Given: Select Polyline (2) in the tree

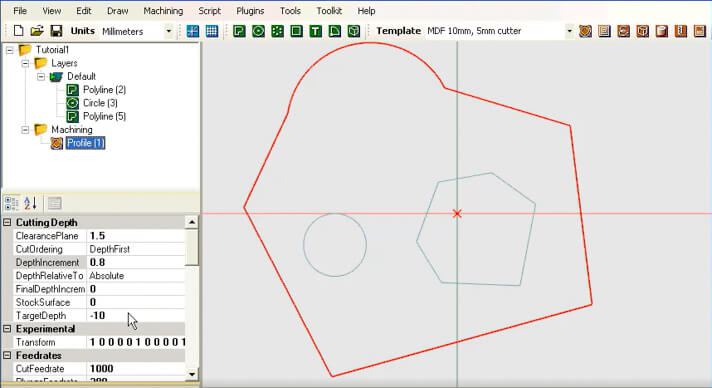Looking at the screenshot, I should 104,90.
